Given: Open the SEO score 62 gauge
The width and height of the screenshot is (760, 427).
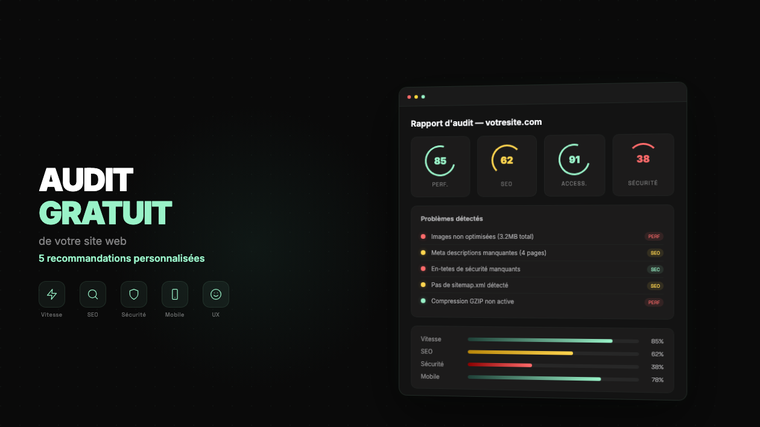Looking at the screenshot, I should [x=507, y=166].
